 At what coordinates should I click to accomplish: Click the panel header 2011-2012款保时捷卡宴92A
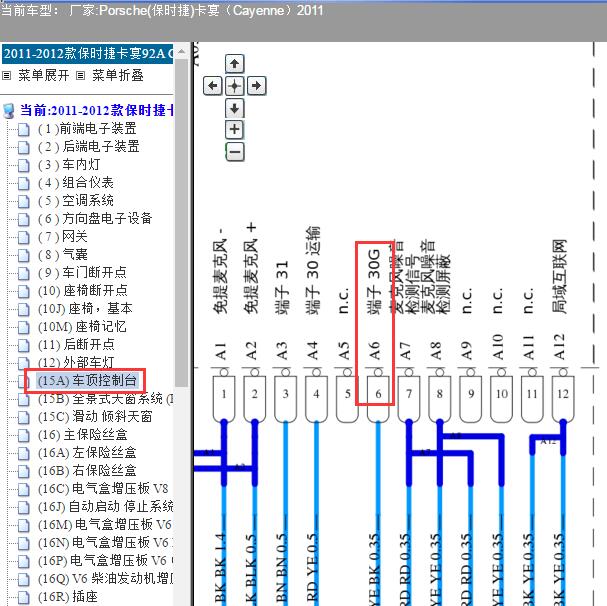point(87,53)
